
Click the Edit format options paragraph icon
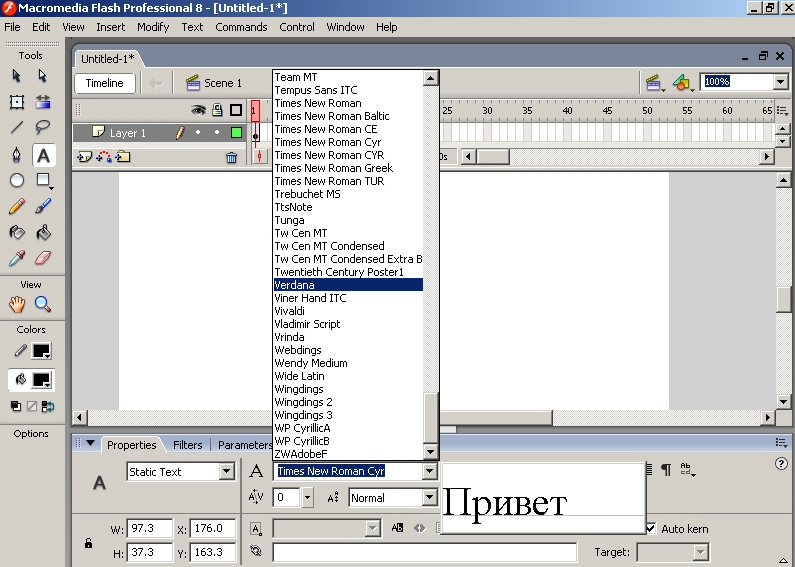point(666,470)
